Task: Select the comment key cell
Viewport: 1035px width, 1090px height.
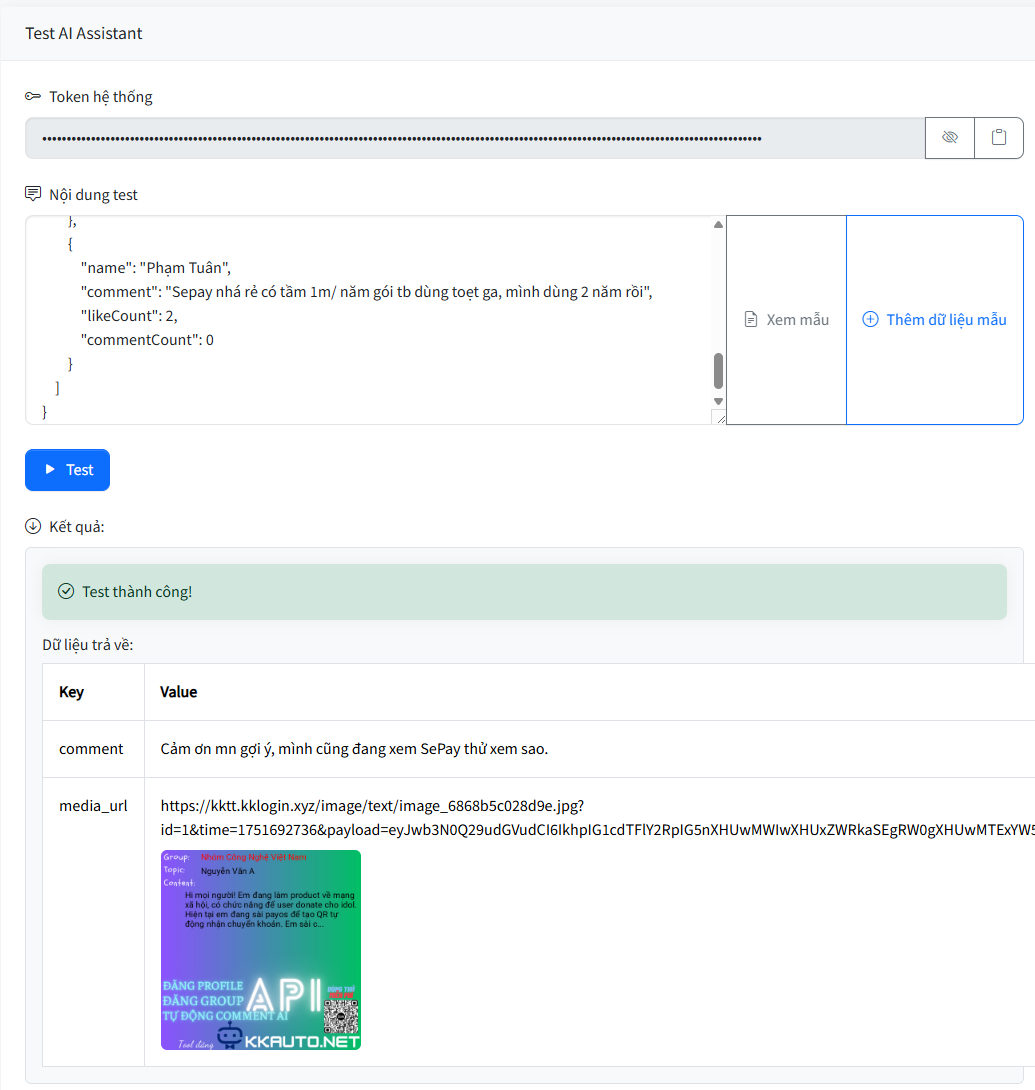Action: [93, 749]
